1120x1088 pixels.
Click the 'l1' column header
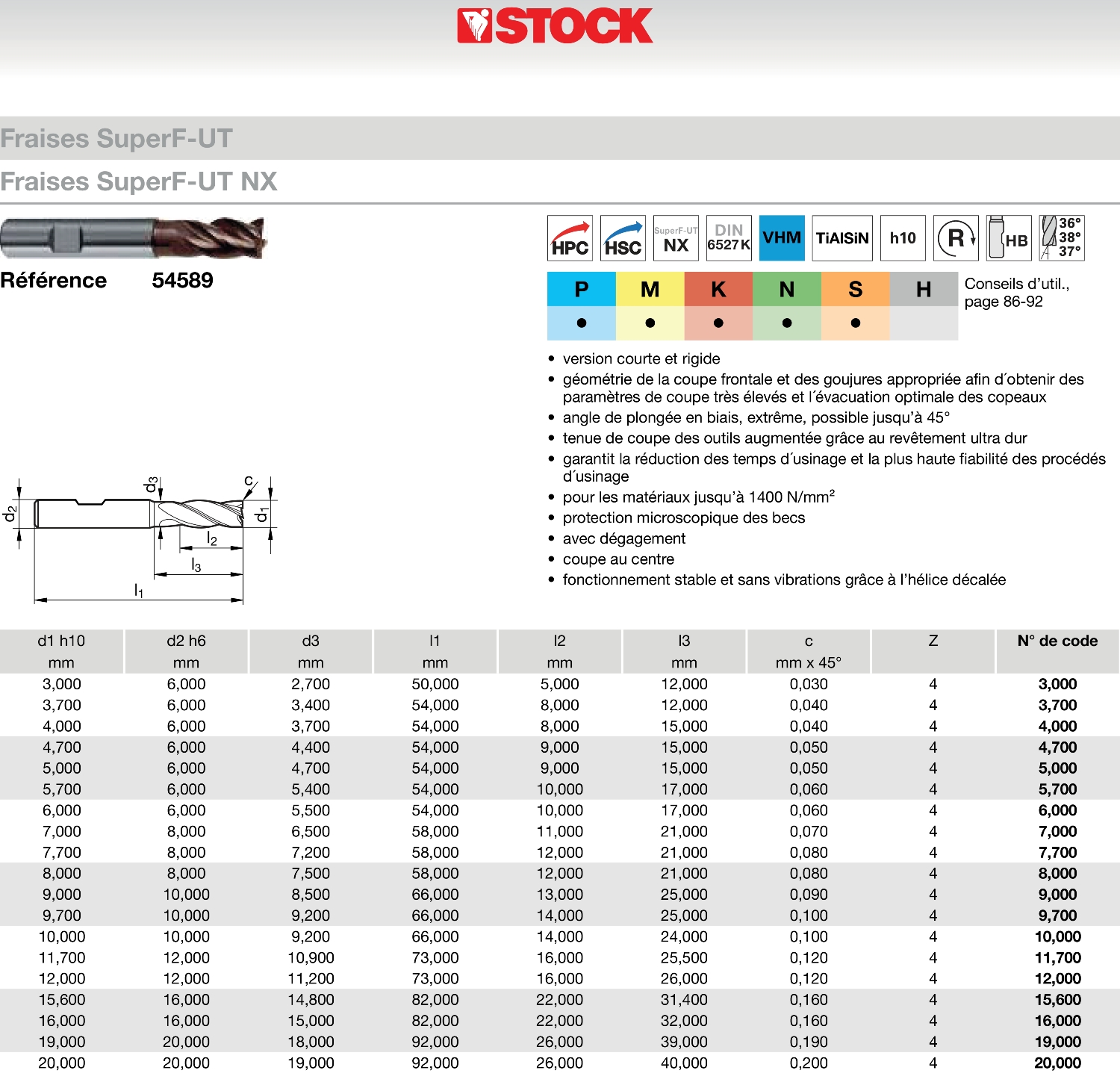pyautogui.click(x=435, y=651)
